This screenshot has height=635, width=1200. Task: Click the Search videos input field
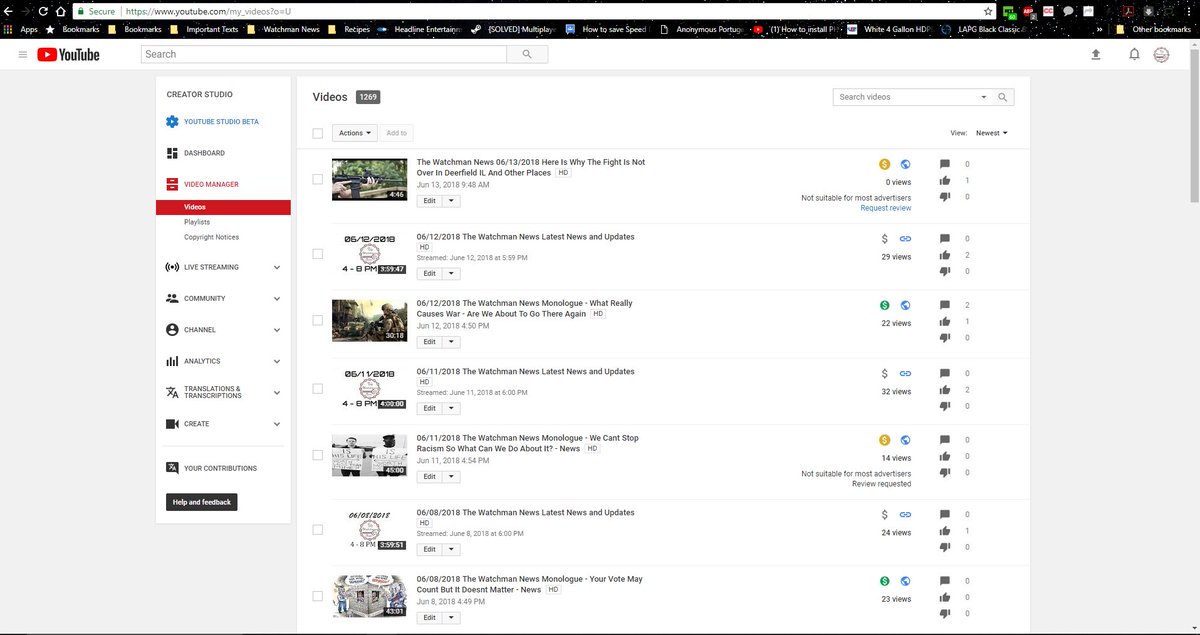click(x=905, y=97)
